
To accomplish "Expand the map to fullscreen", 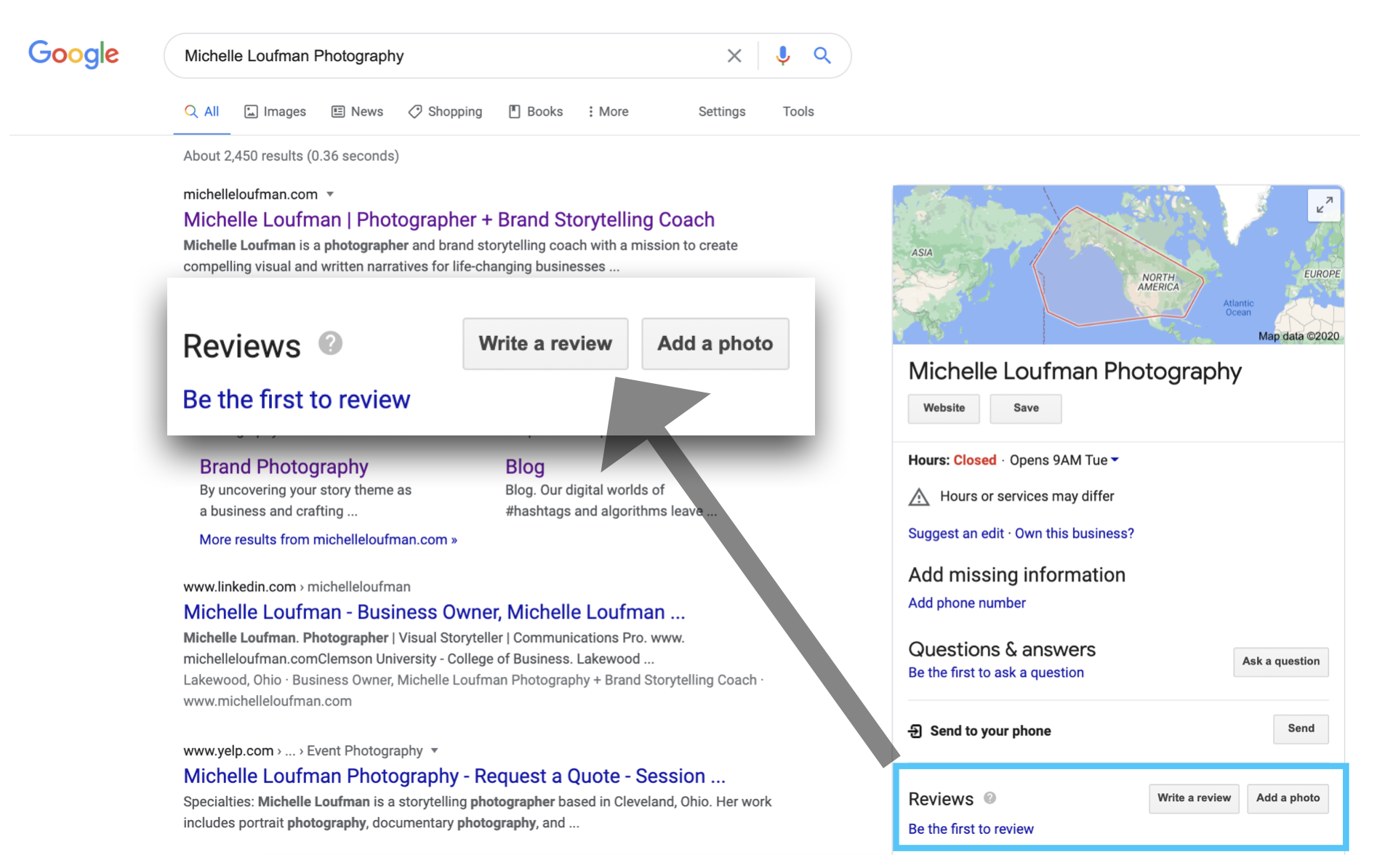I will coord(1324,206).
